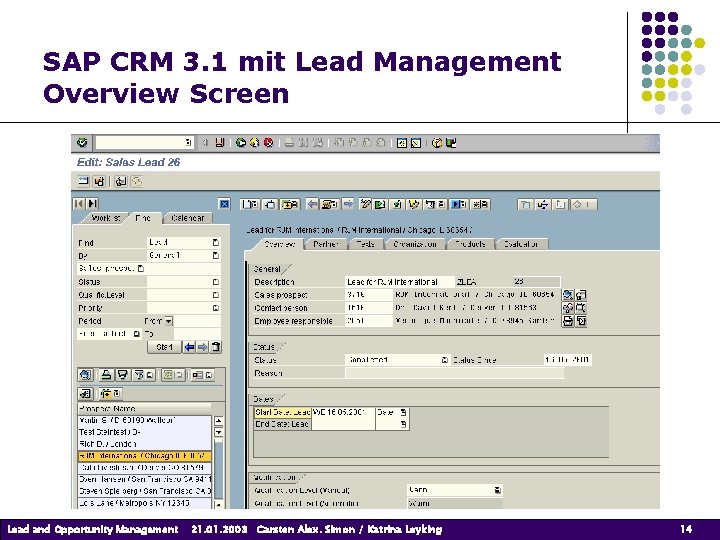The width and height of the screenshot is (720, 540).
Task: Click the red Cancel icon
Action: coord(269,143)
